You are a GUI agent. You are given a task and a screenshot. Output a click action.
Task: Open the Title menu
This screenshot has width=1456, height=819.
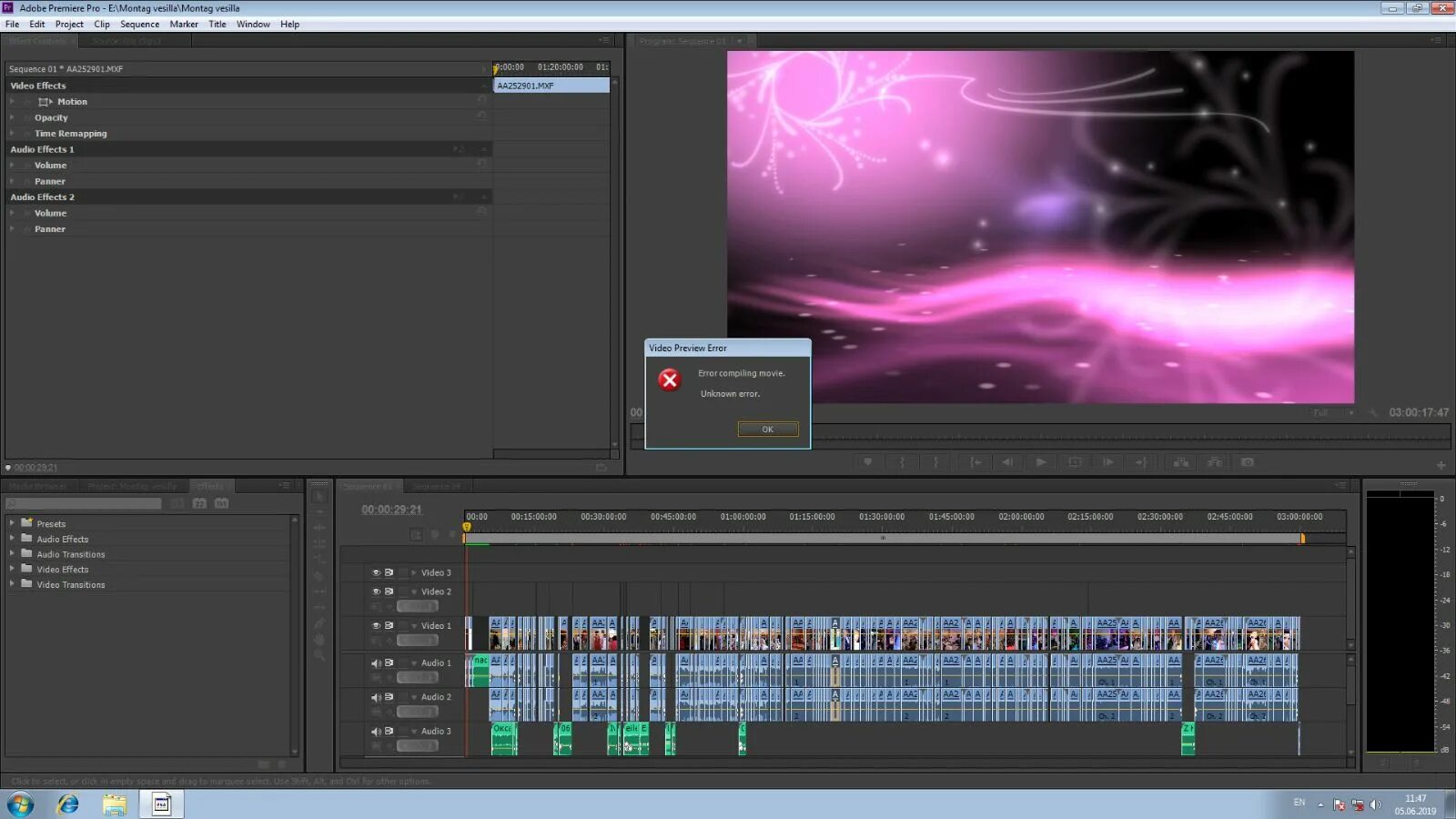(x=217, y=24)
